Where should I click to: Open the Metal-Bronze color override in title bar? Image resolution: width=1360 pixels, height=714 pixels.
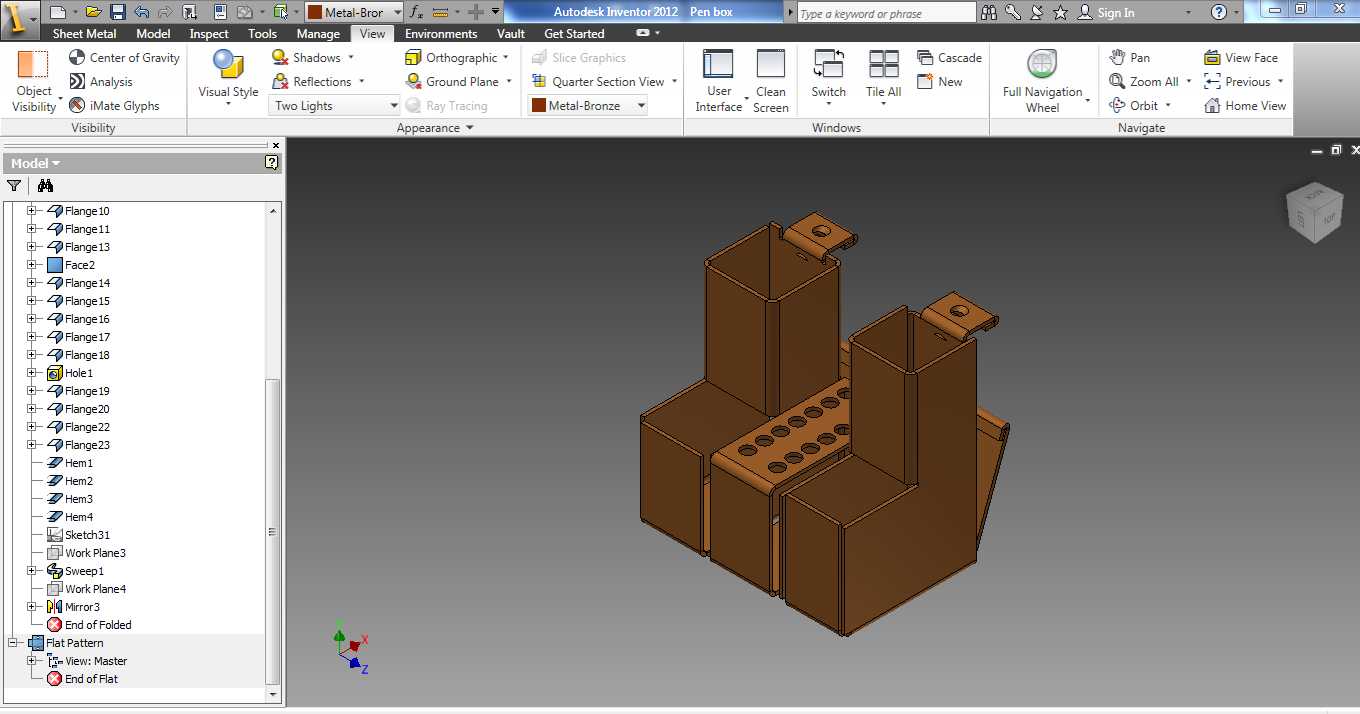tap(353, 12)
